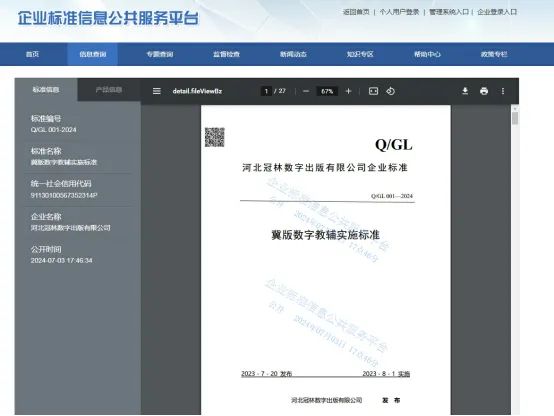This screenshot has height=416, width=554.
Task: Rotate the document with rotate icon
Action: 390,91
